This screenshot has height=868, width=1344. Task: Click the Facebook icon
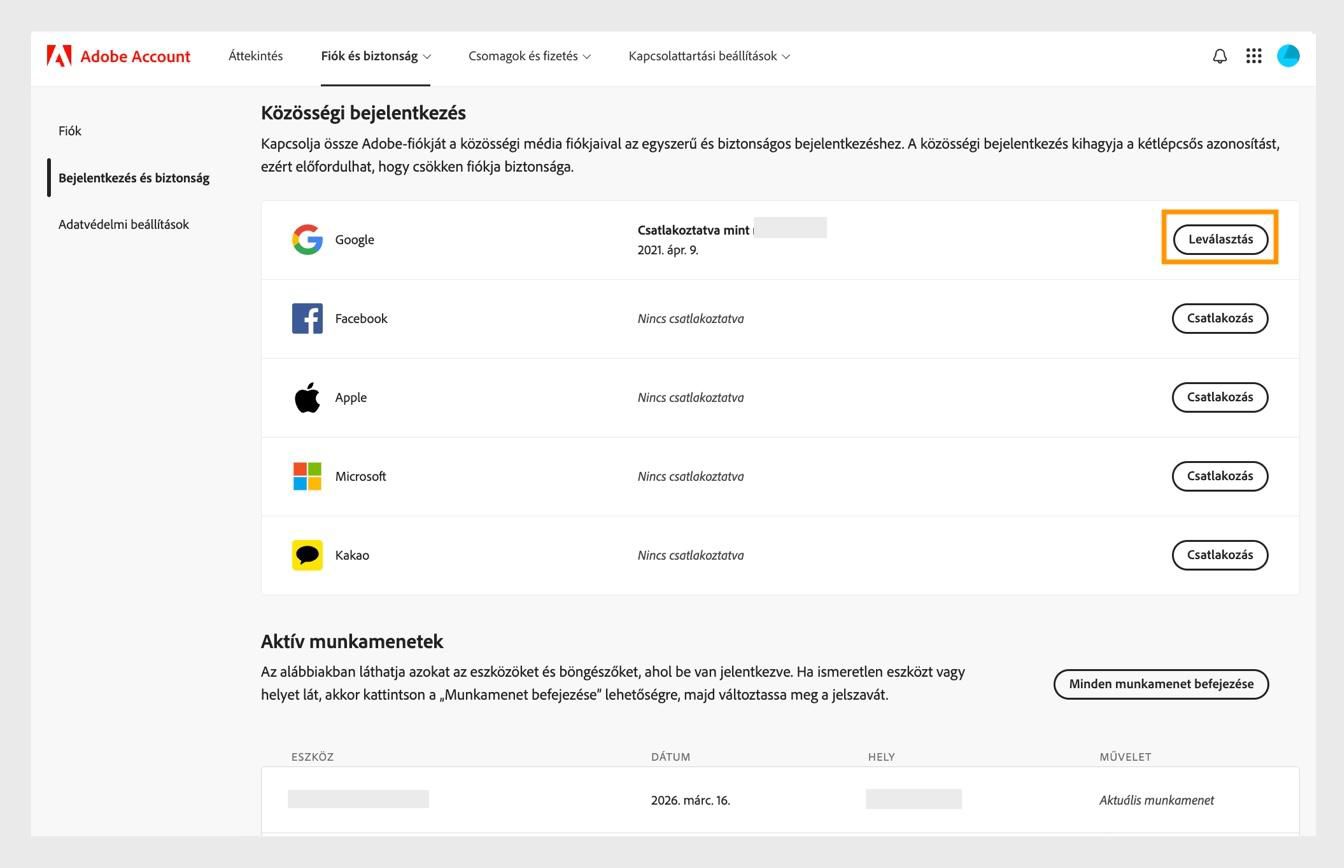tap(308, 318)
